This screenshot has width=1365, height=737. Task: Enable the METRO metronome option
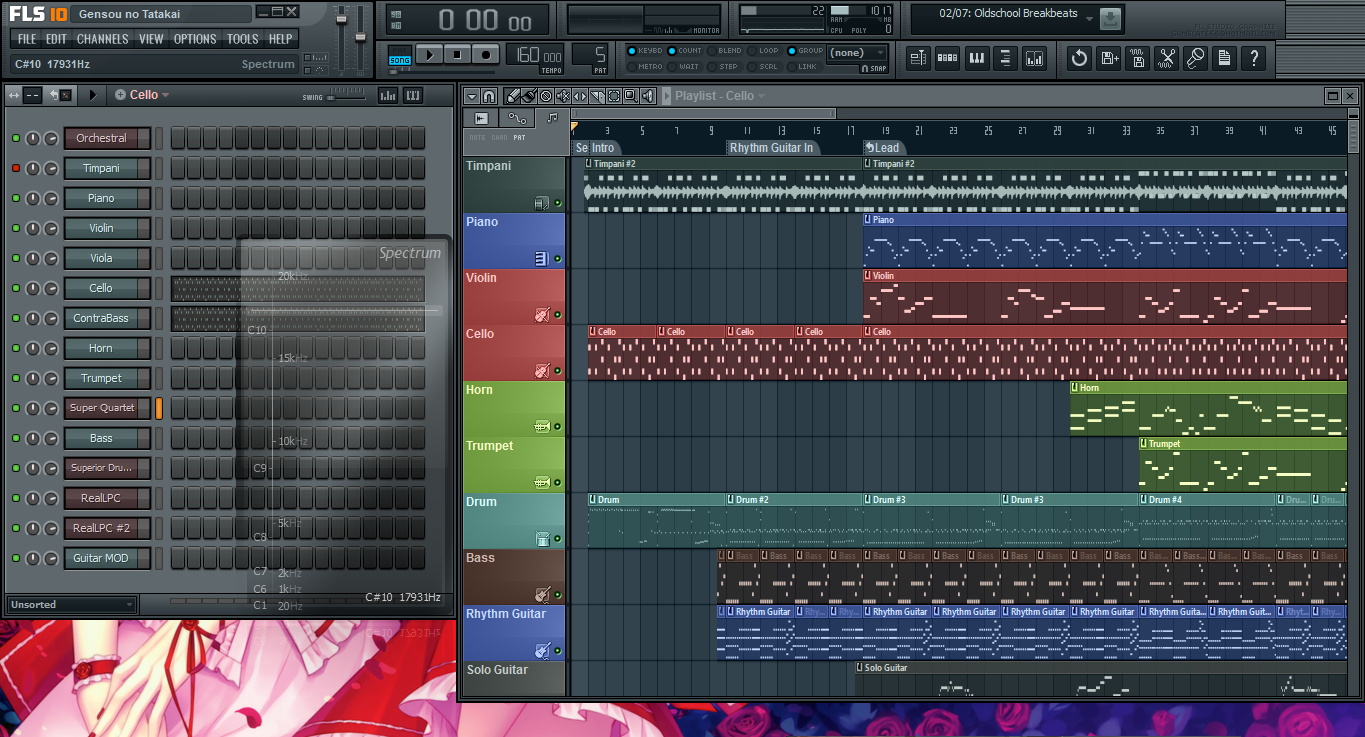coord(646,67)
